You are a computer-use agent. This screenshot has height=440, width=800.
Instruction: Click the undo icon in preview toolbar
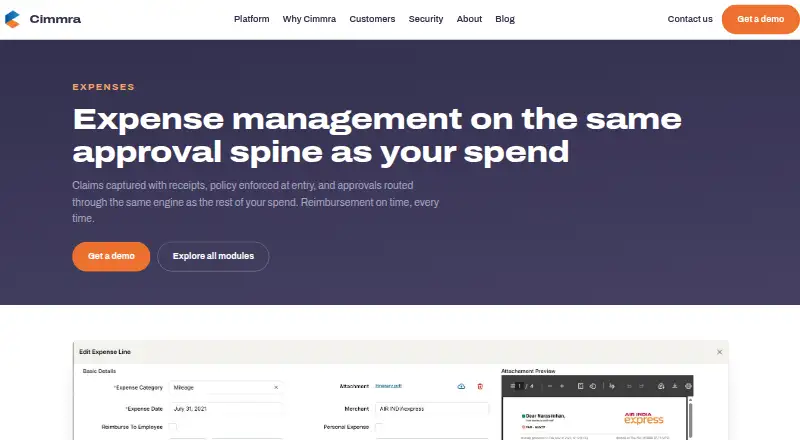pyautogui.click(x=629, y=386)
